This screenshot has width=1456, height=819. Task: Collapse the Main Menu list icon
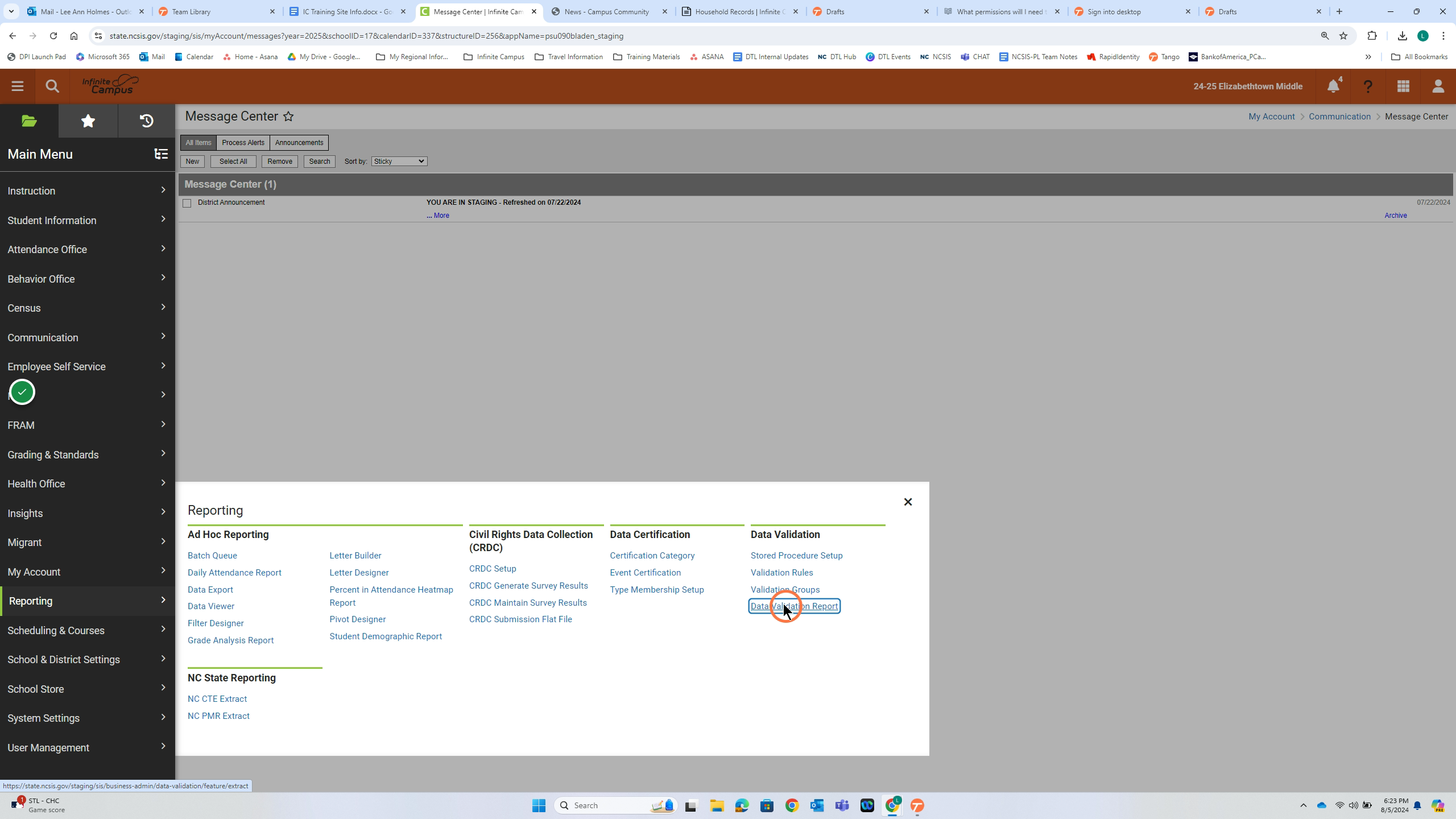pyautogui.click(x=162, y=154)
